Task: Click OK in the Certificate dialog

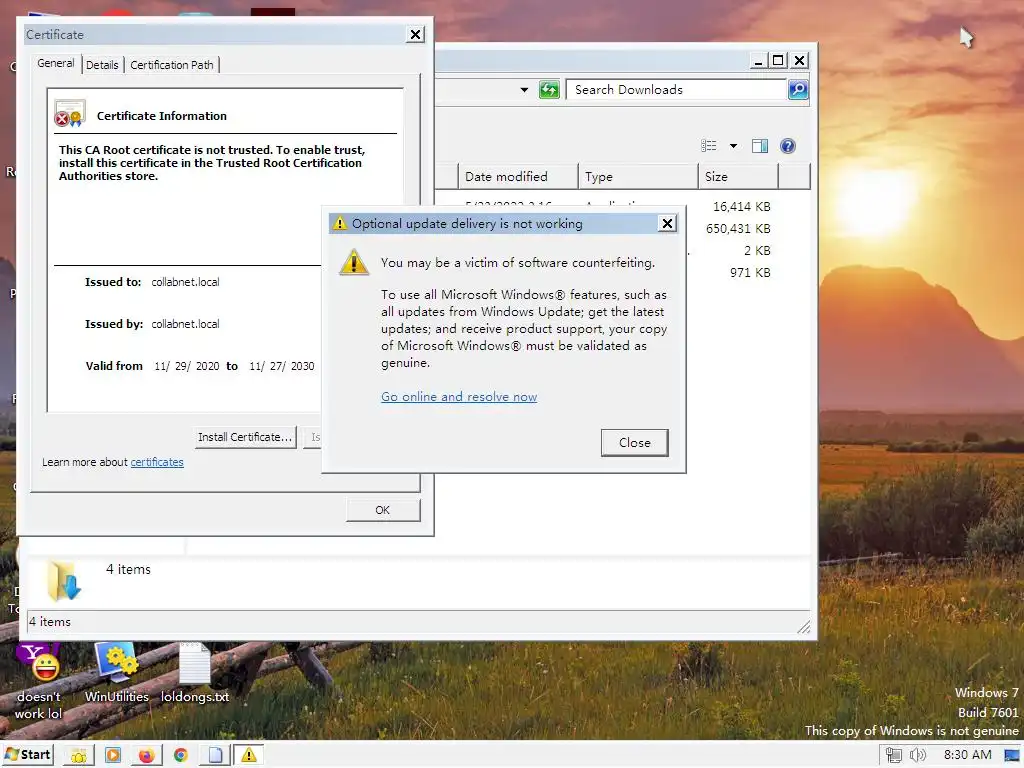Action: click(383, 510)
